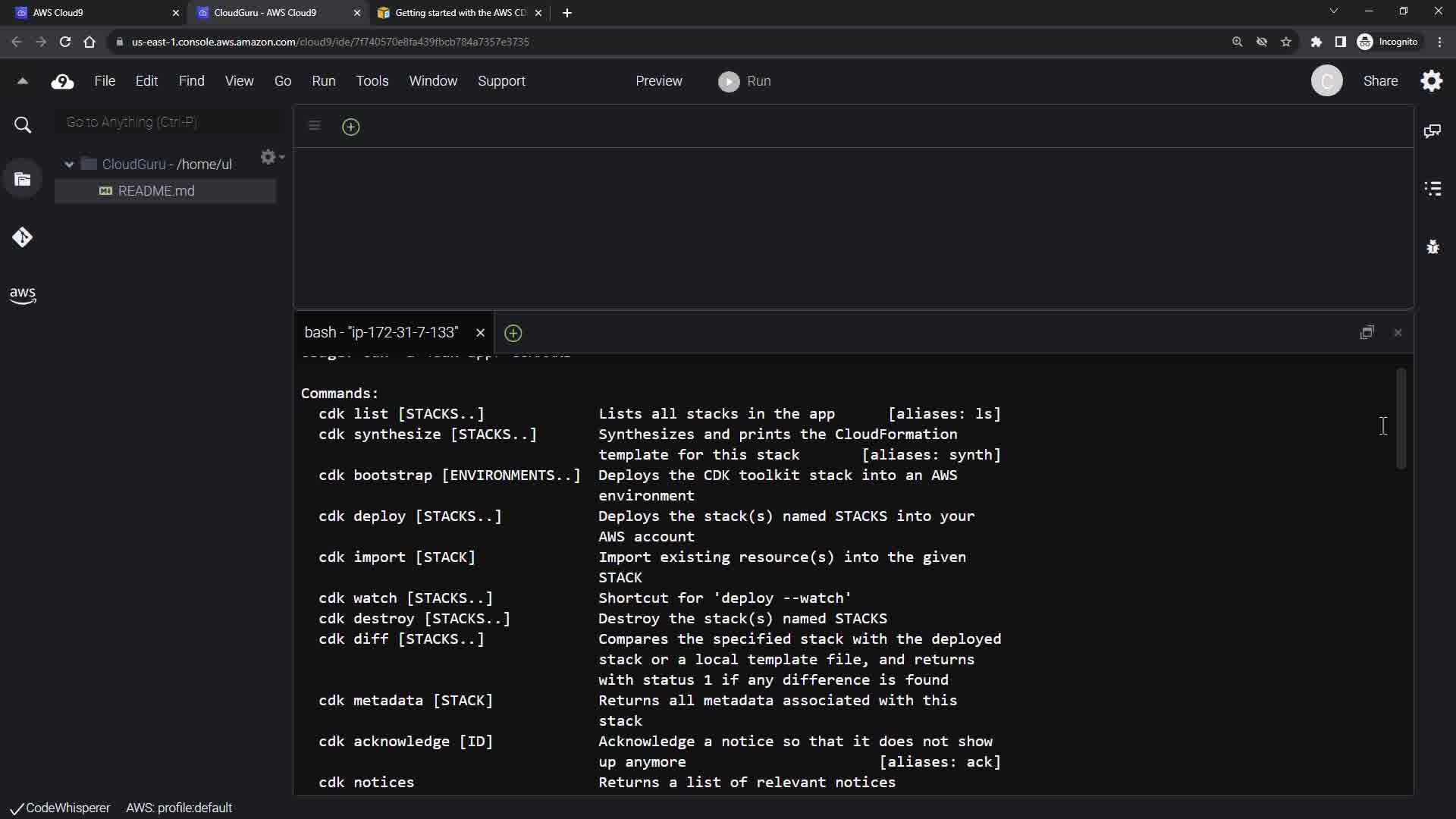
Task: Click the search magnifier in left sidebar
Action: point(23,125)
